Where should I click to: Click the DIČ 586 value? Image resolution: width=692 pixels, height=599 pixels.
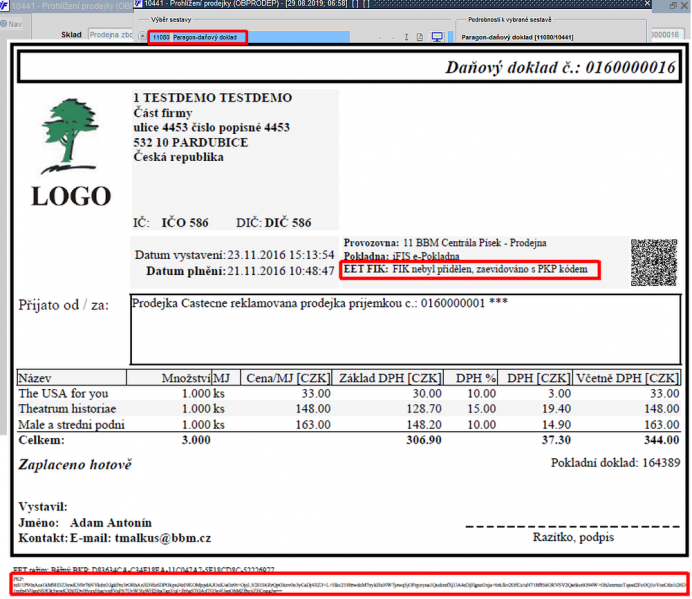click(x=288, y=223)
